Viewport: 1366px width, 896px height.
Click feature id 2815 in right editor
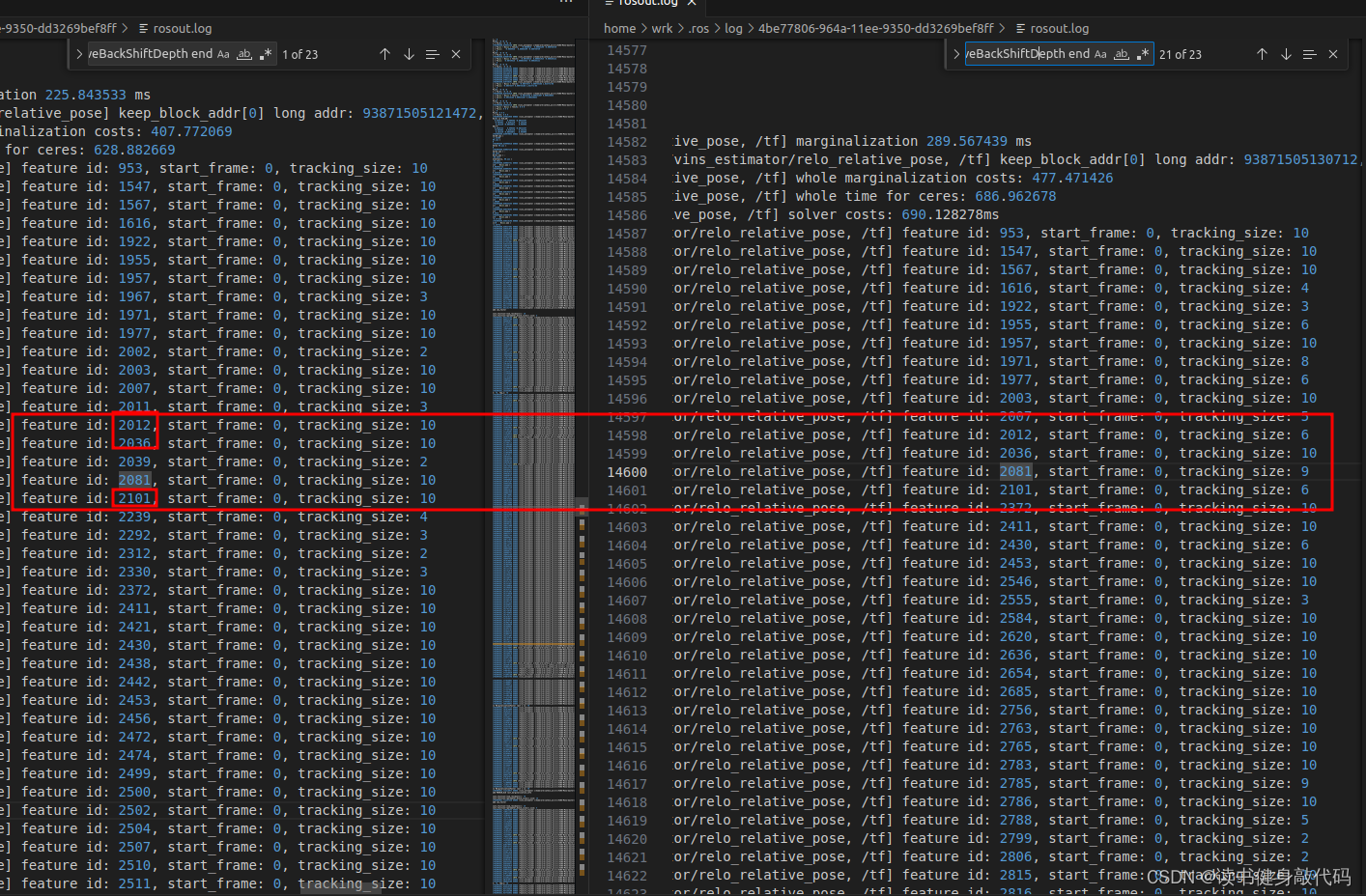click(1015, 875)
